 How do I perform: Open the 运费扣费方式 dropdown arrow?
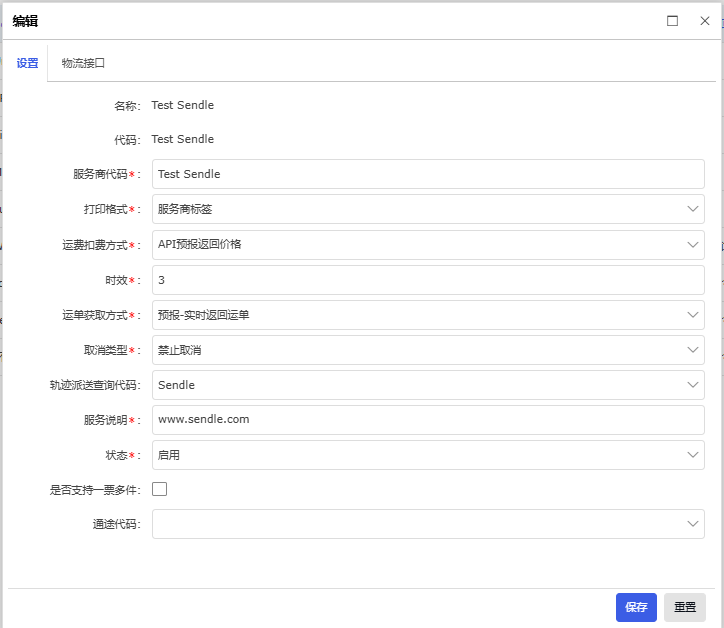click(x=693, y=244)
